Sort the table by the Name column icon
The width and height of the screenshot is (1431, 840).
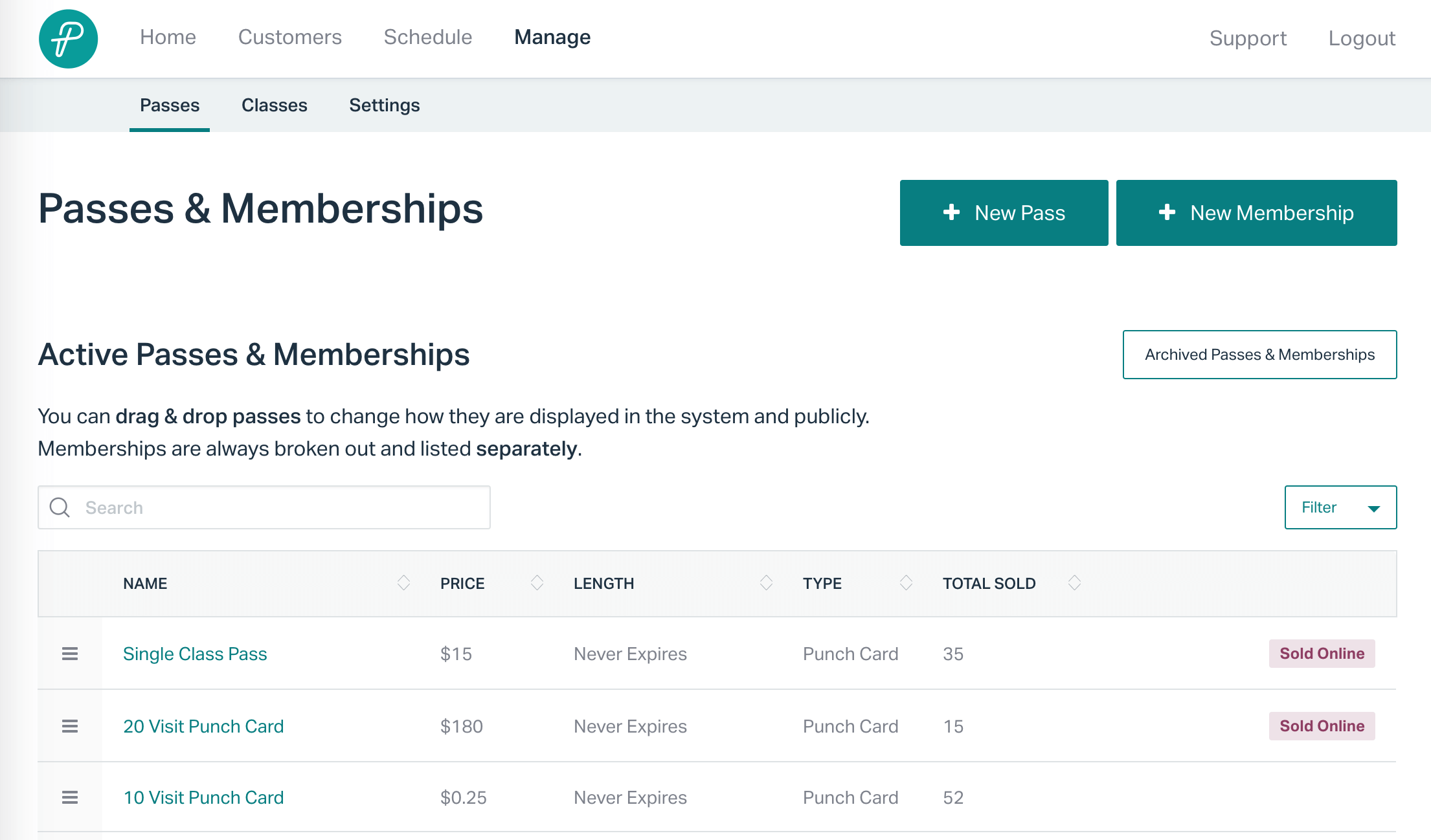[x=403, y=583]
